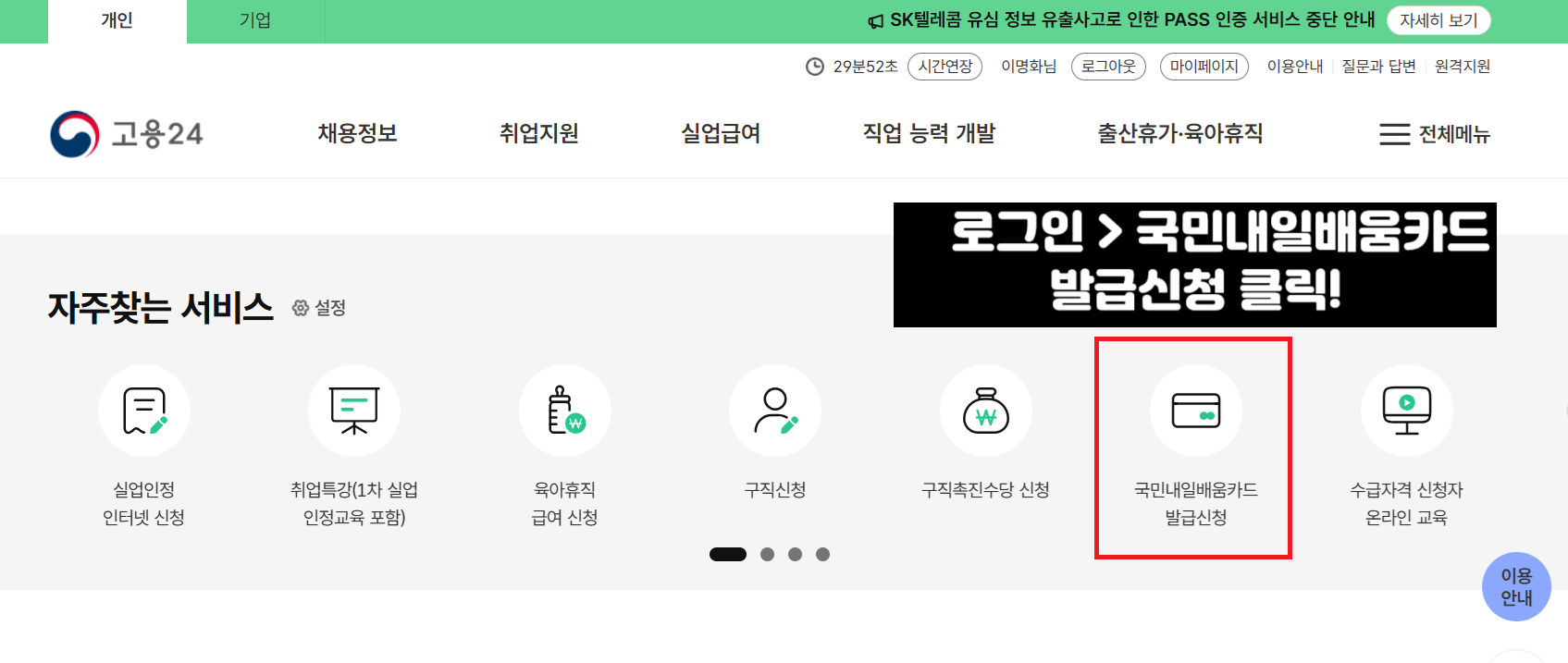Open the 수급자격 신청자 온라인 교육 monitor icon
Viewport: 1568px width, 663px height.
click(x=1407, y=411)
